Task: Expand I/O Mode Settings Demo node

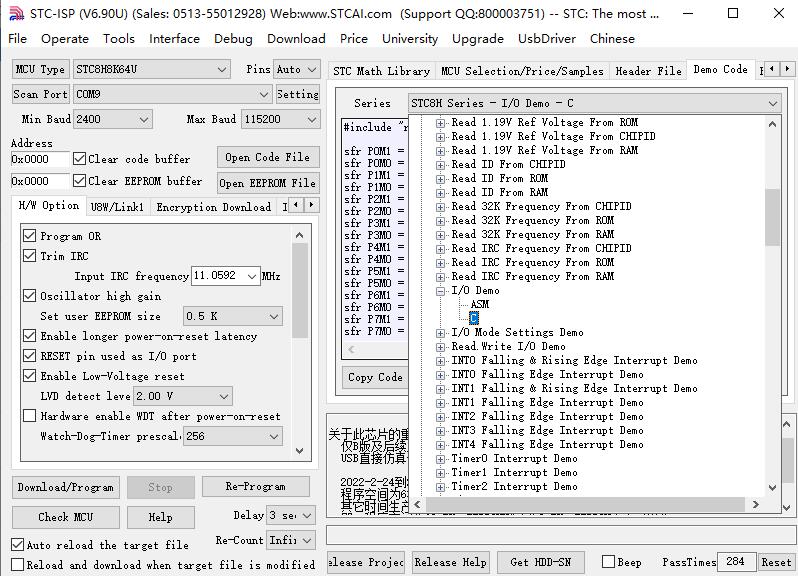Action: tap(440, 333)
